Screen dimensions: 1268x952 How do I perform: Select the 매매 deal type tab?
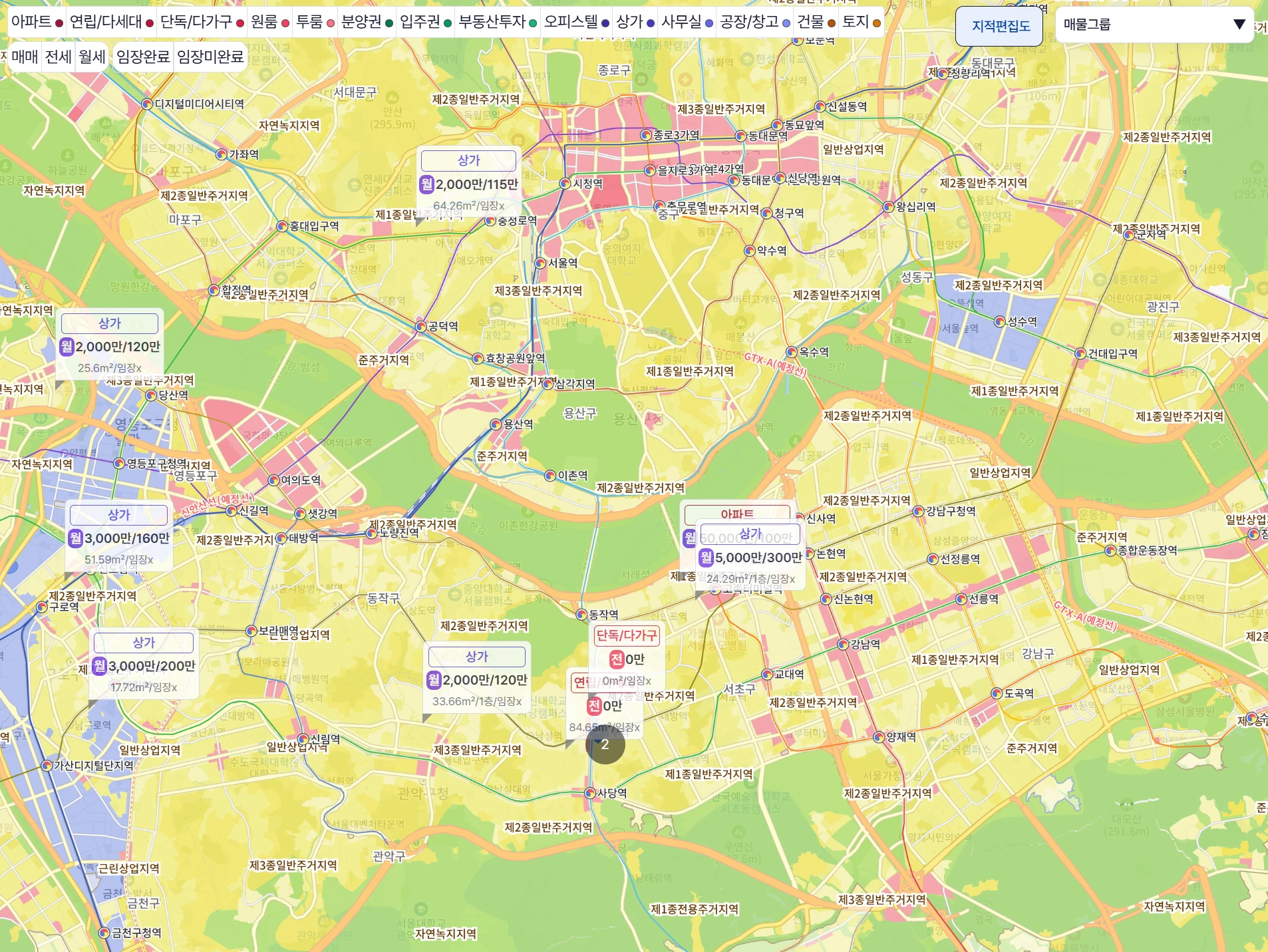pos(25,57)
